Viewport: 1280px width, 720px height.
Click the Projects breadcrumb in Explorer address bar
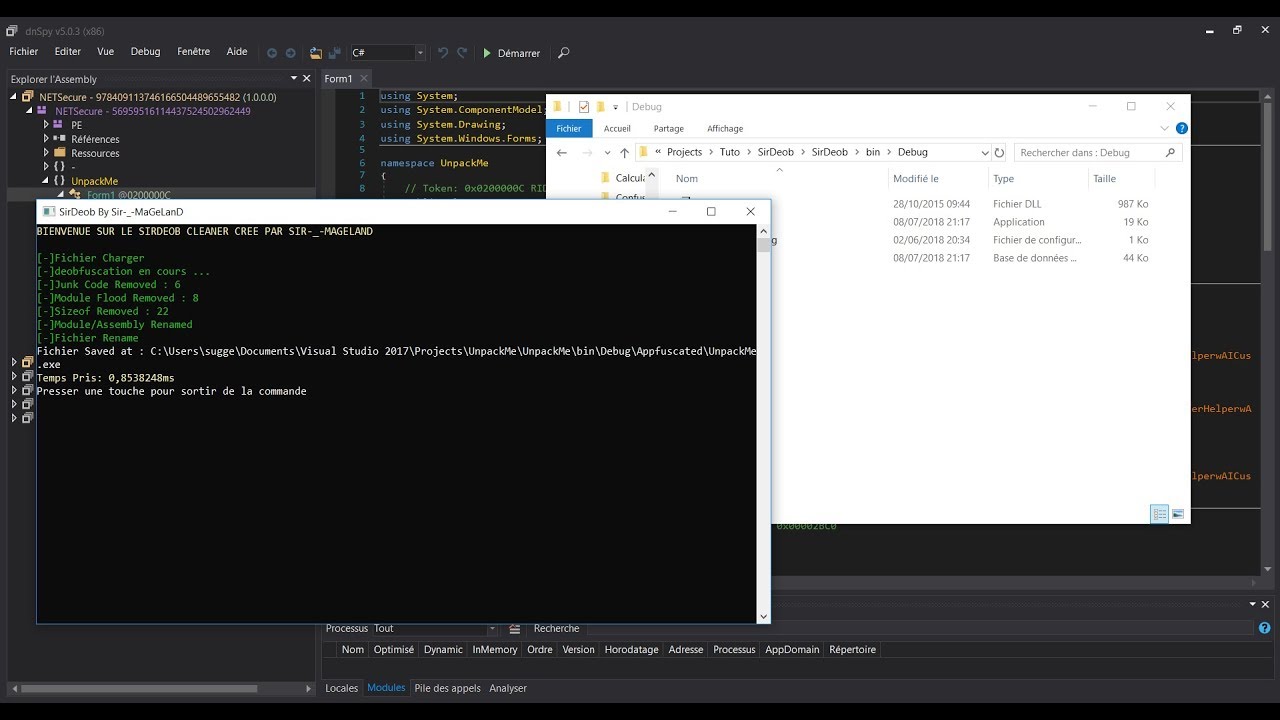[x=685, y=152]
